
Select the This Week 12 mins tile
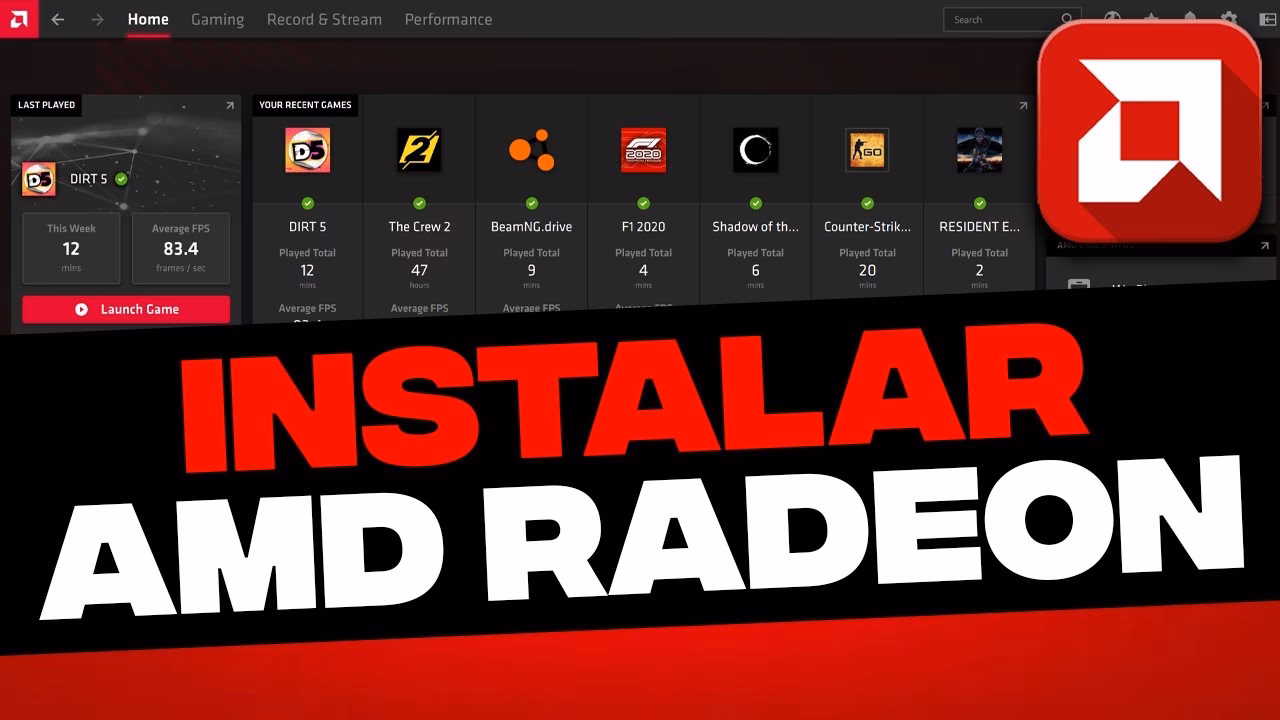point(71,248)
